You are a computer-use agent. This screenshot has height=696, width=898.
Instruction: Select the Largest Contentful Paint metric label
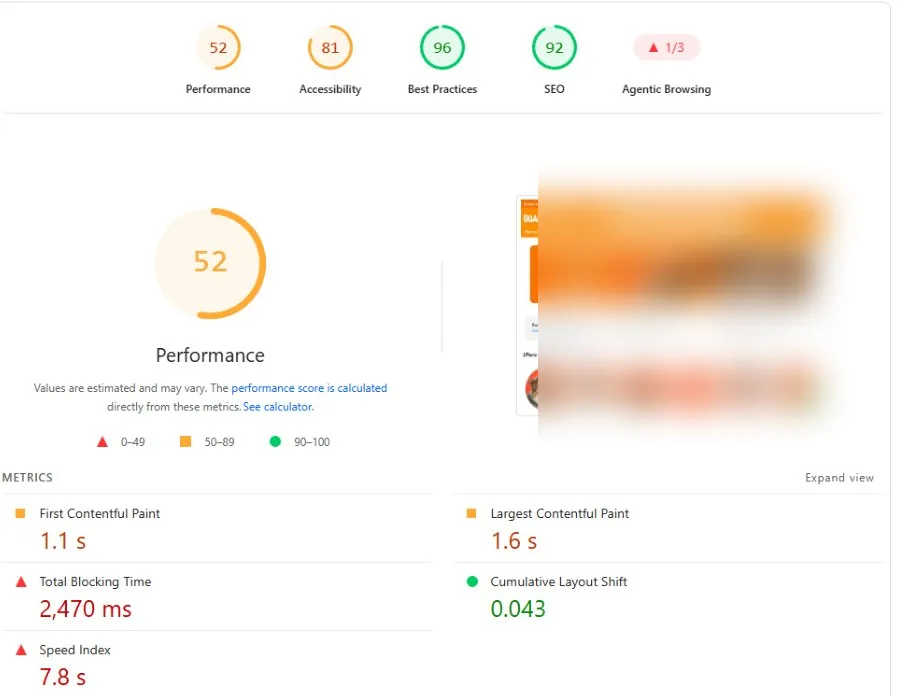(560, 513)
